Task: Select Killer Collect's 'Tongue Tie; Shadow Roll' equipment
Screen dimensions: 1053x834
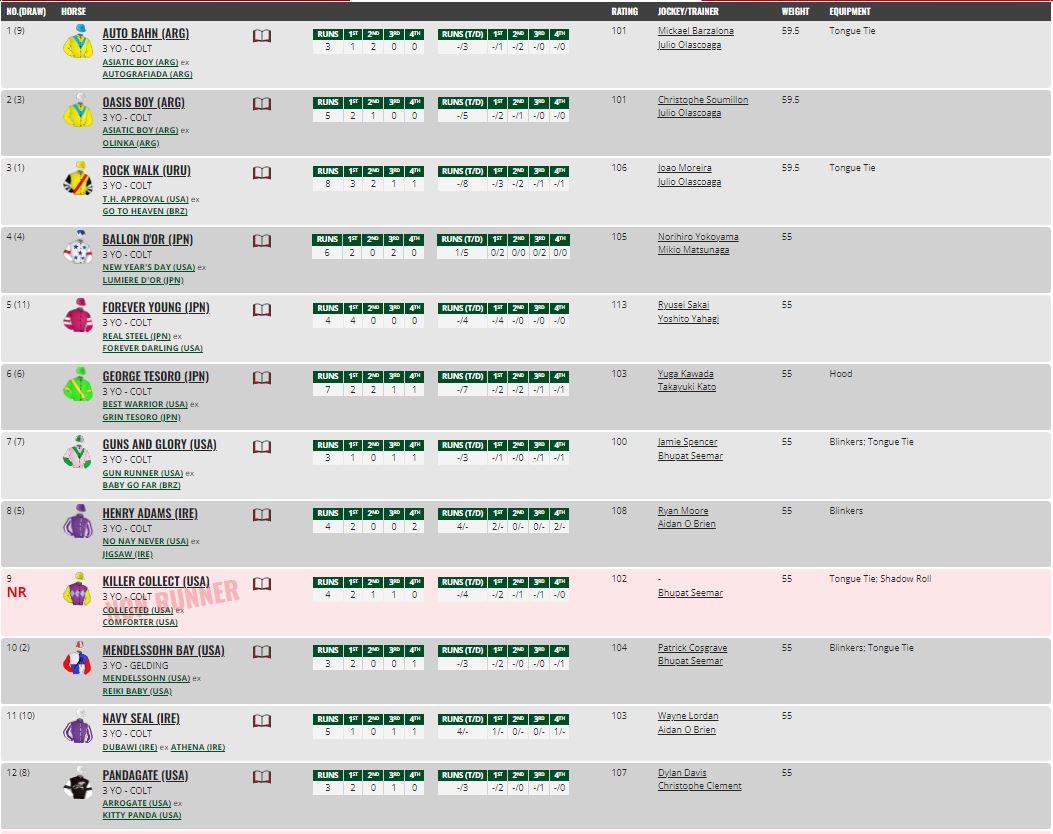Action: tap(880, 579)
